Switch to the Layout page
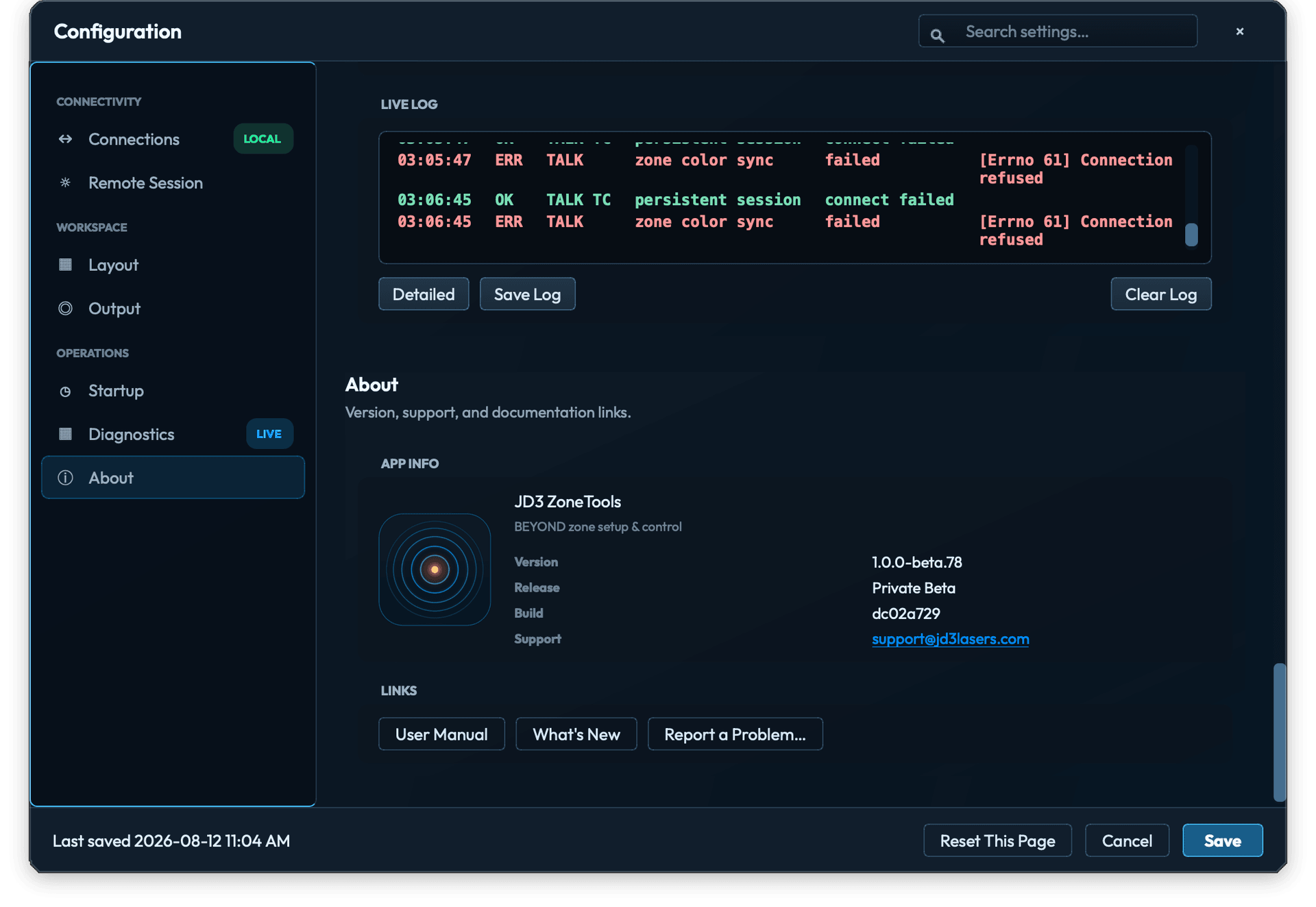The width and height of the screenshot is (1316, 907). coord(173,265)
